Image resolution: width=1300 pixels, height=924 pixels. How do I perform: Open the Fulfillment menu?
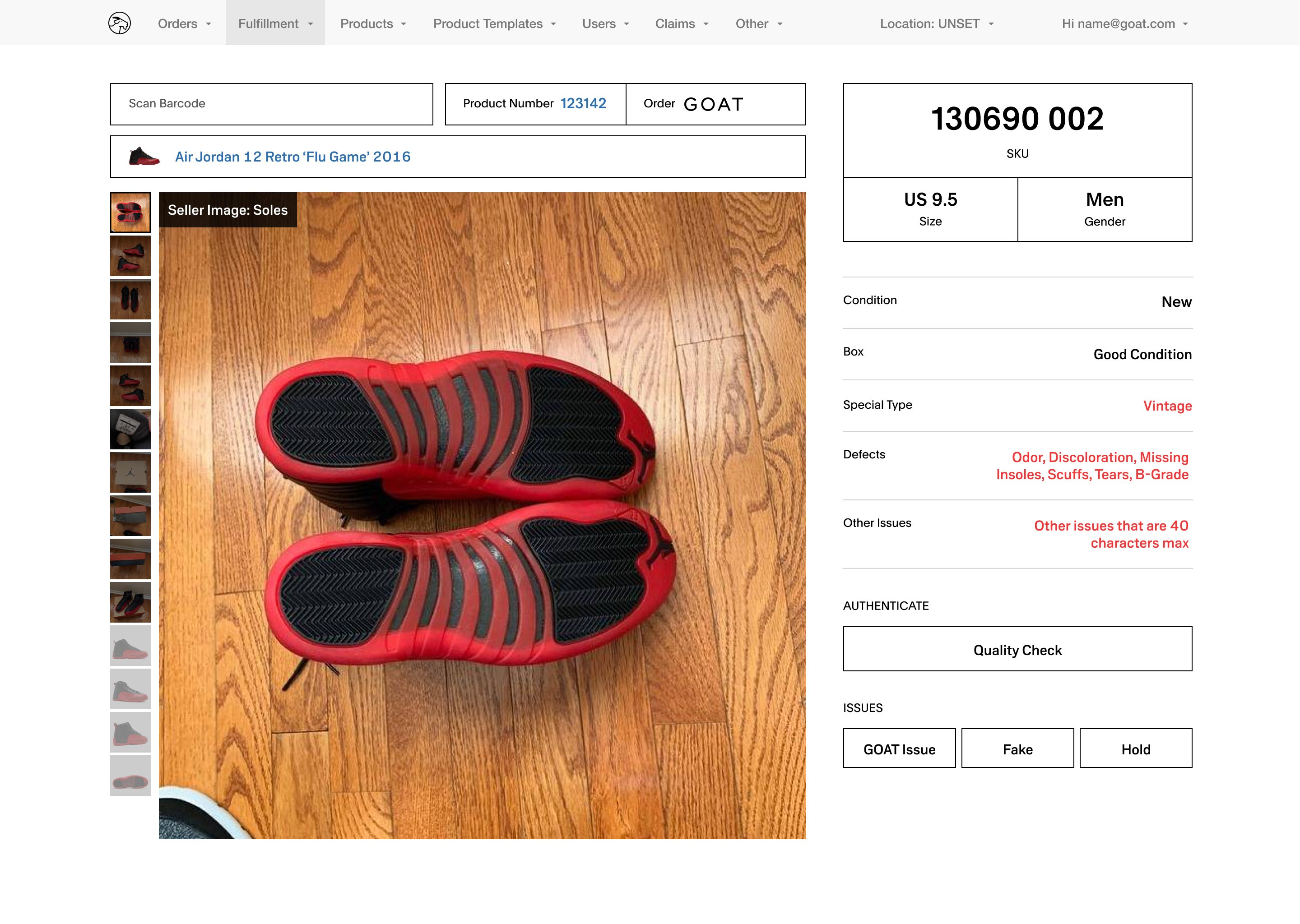pyautogui.click(x=275, y=23)
